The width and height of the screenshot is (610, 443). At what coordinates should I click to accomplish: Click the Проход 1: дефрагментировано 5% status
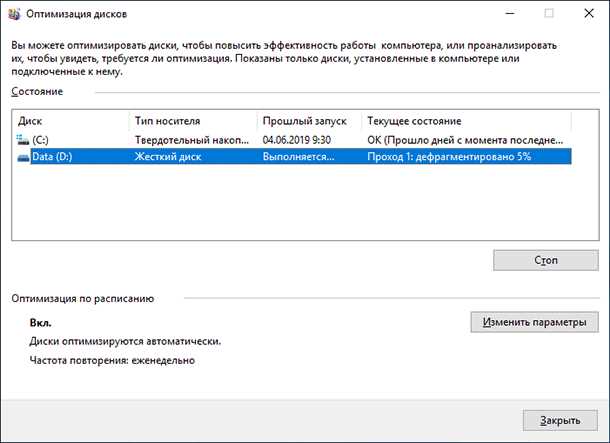point(449,157)
